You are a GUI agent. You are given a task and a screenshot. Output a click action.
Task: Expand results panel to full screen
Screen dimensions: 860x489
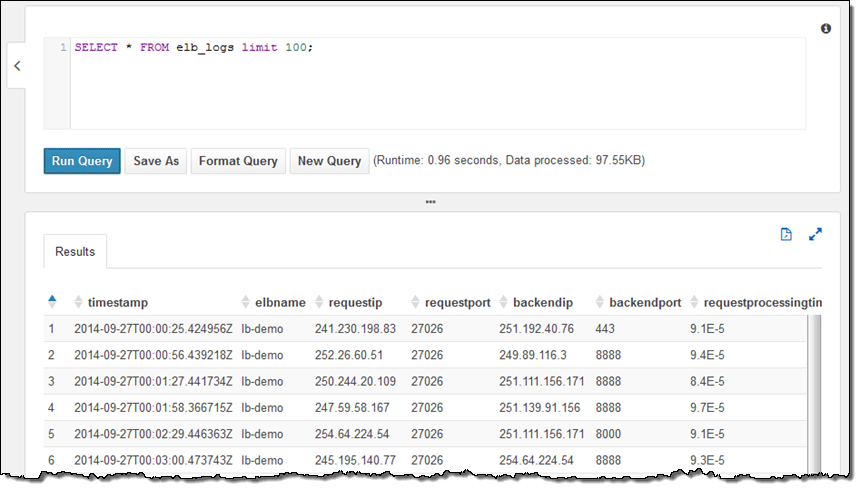coord(815,234)
